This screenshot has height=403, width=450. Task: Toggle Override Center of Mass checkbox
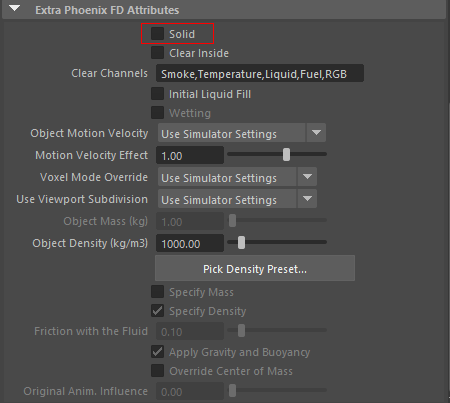(x=157, y=371)
